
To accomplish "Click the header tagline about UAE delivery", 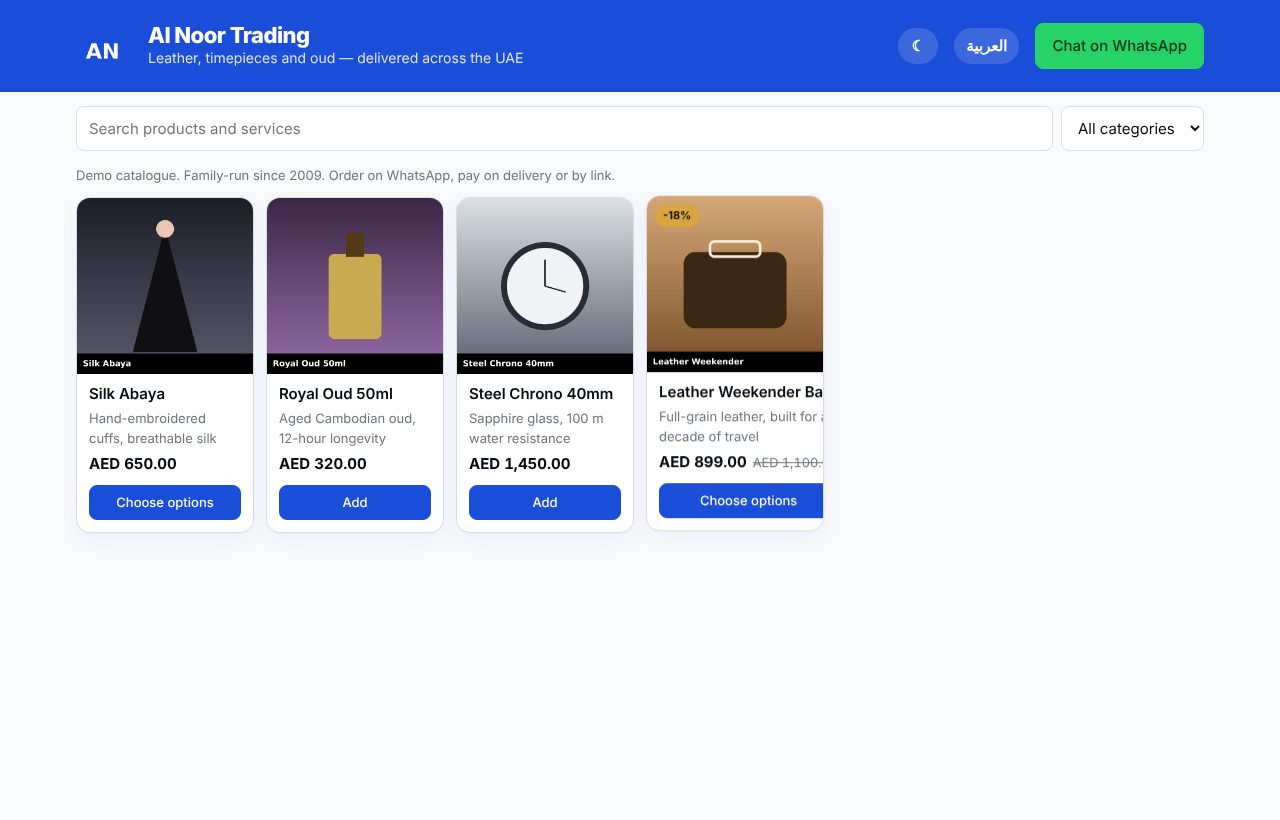I will coord(335,58).
